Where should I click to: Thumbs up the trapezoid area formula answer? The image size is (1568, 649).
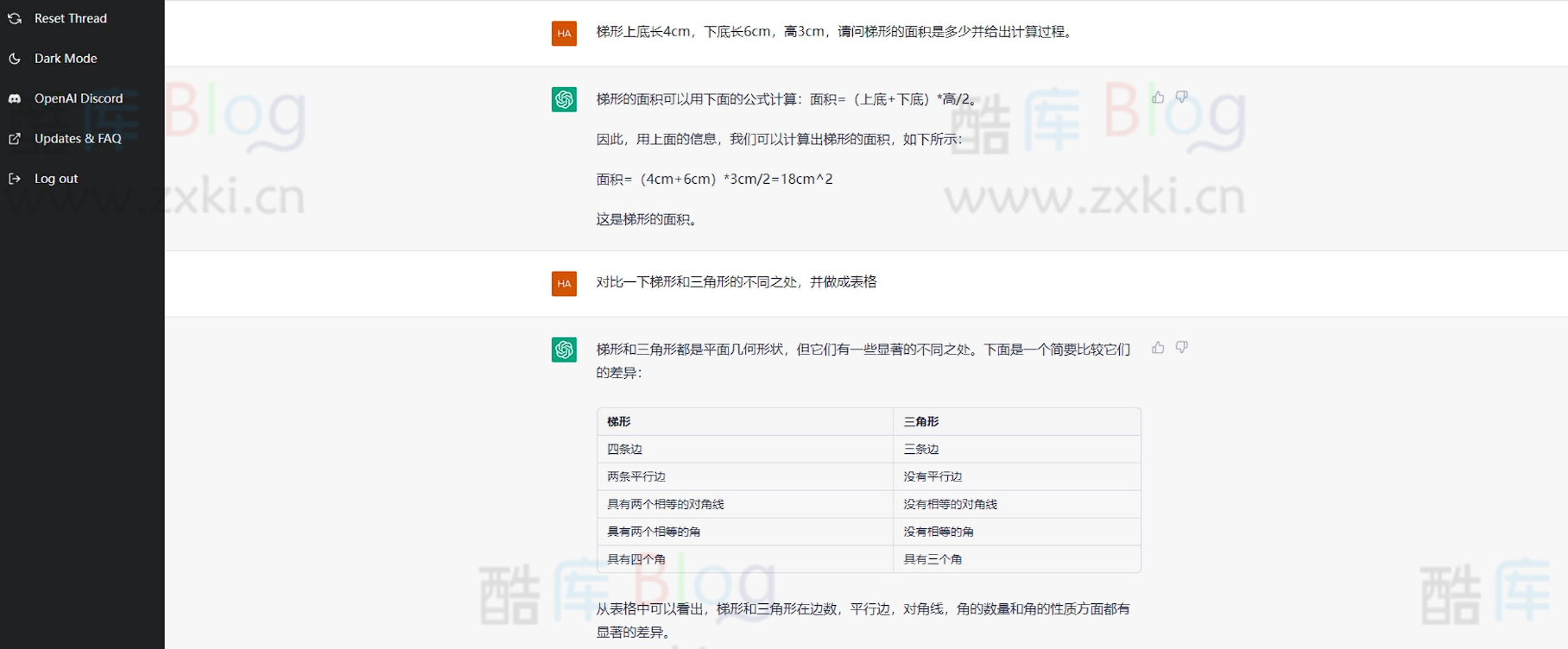click(x=1158, y=98)
